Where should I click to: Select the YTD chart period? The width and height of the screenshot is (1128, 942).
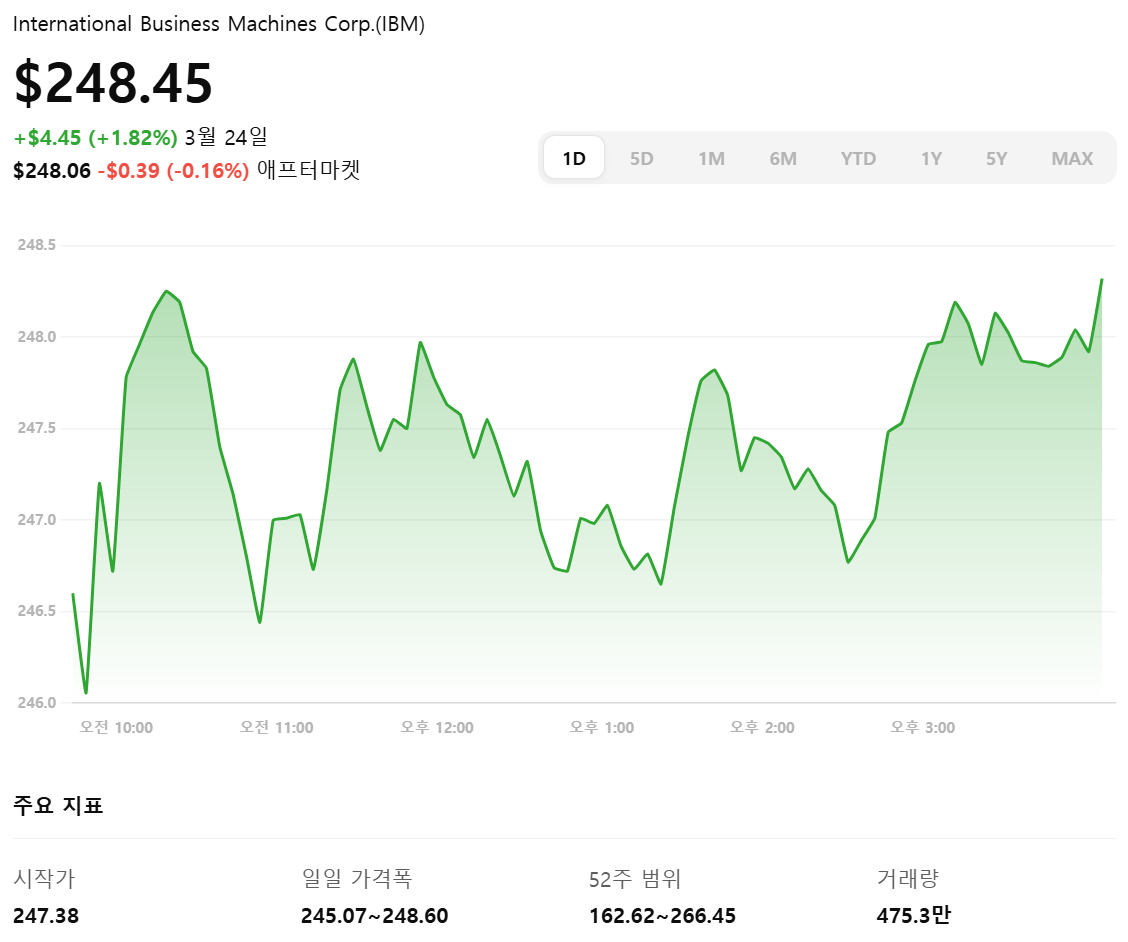[x=857, y=157]
